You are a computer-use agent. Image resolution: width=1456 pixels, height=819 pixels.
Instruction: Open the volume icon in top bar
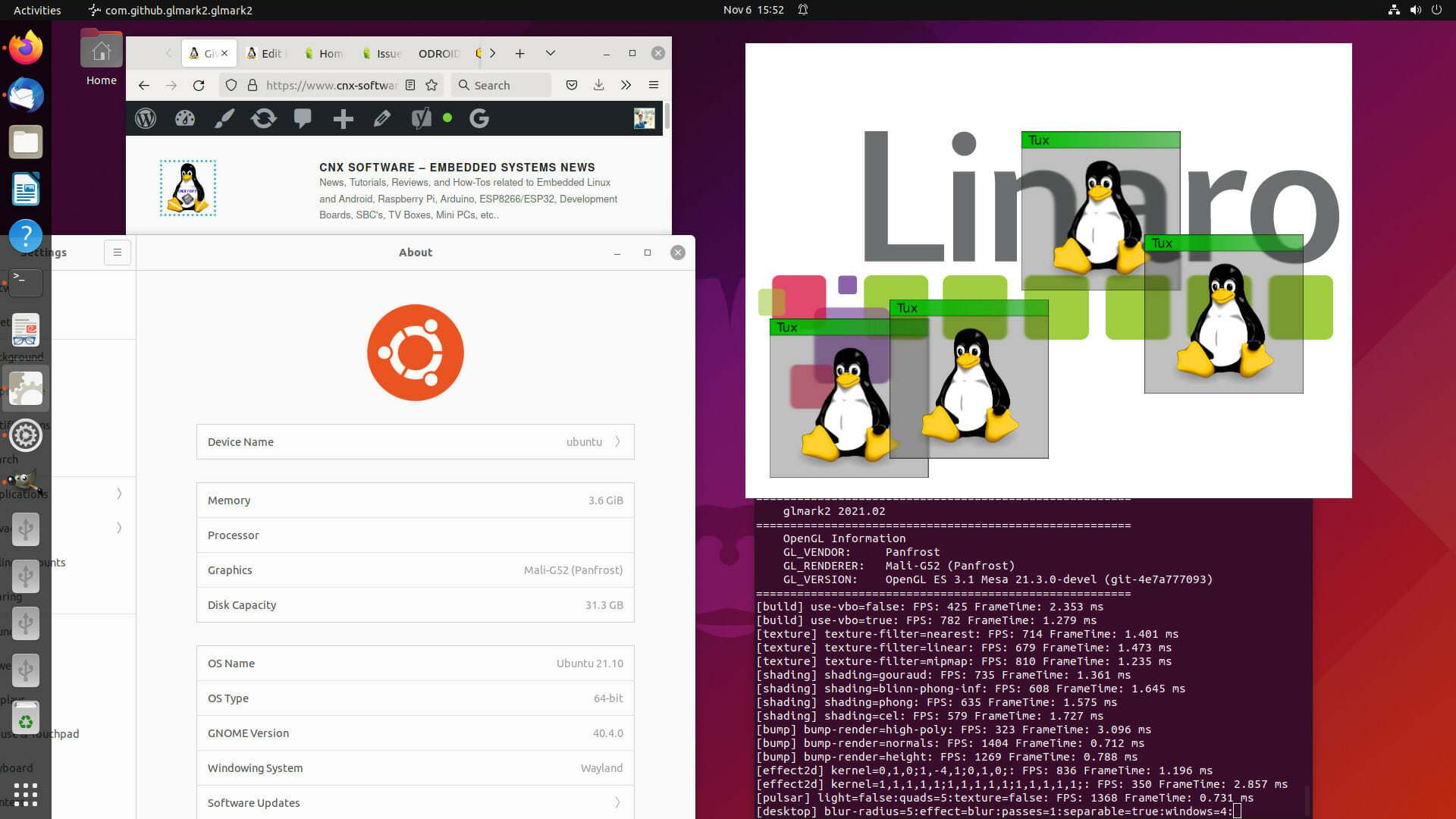coord(1415,10)
